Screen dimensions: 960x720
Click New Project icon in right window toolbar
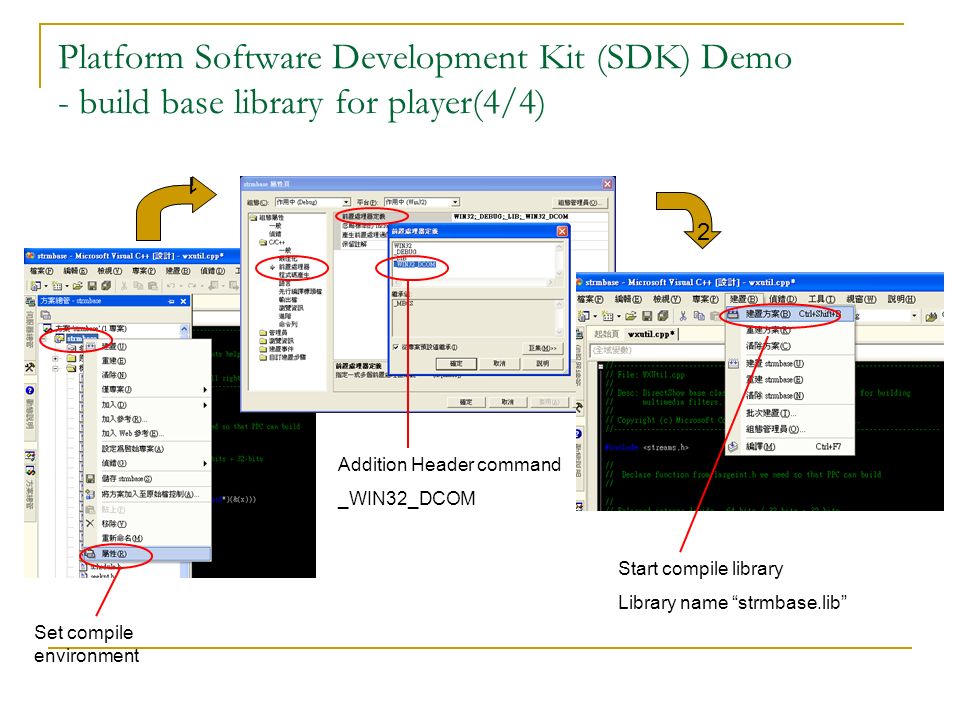coord(585,316)
